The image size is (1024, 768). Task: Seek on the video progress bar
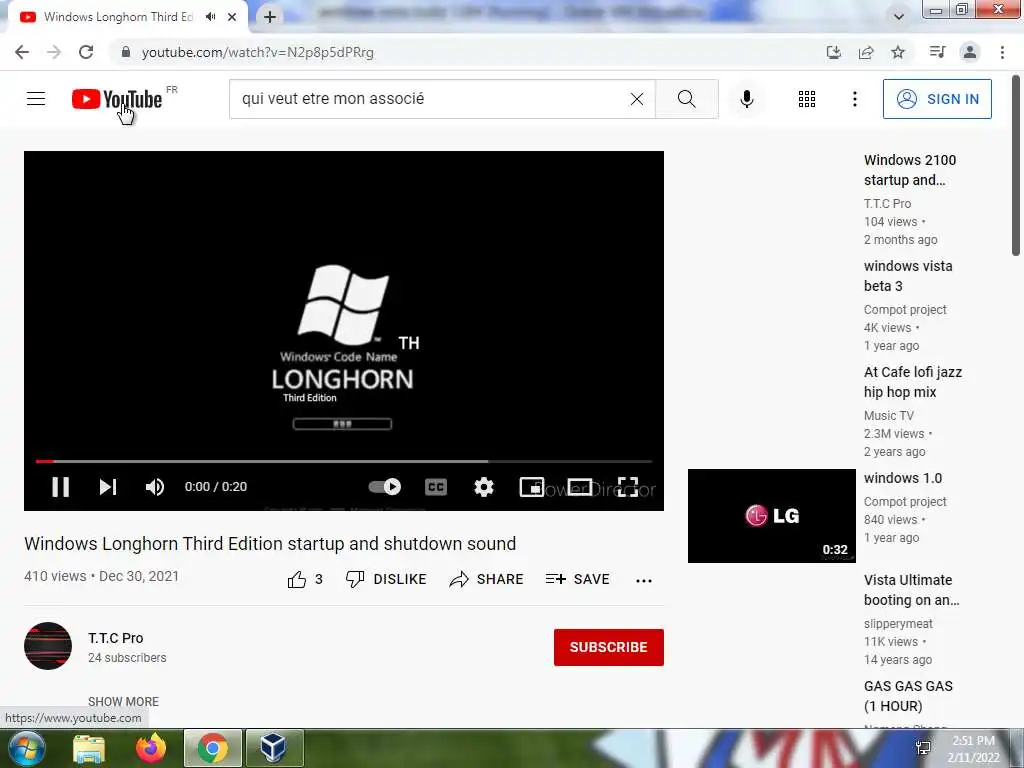(x=344, y=461)
